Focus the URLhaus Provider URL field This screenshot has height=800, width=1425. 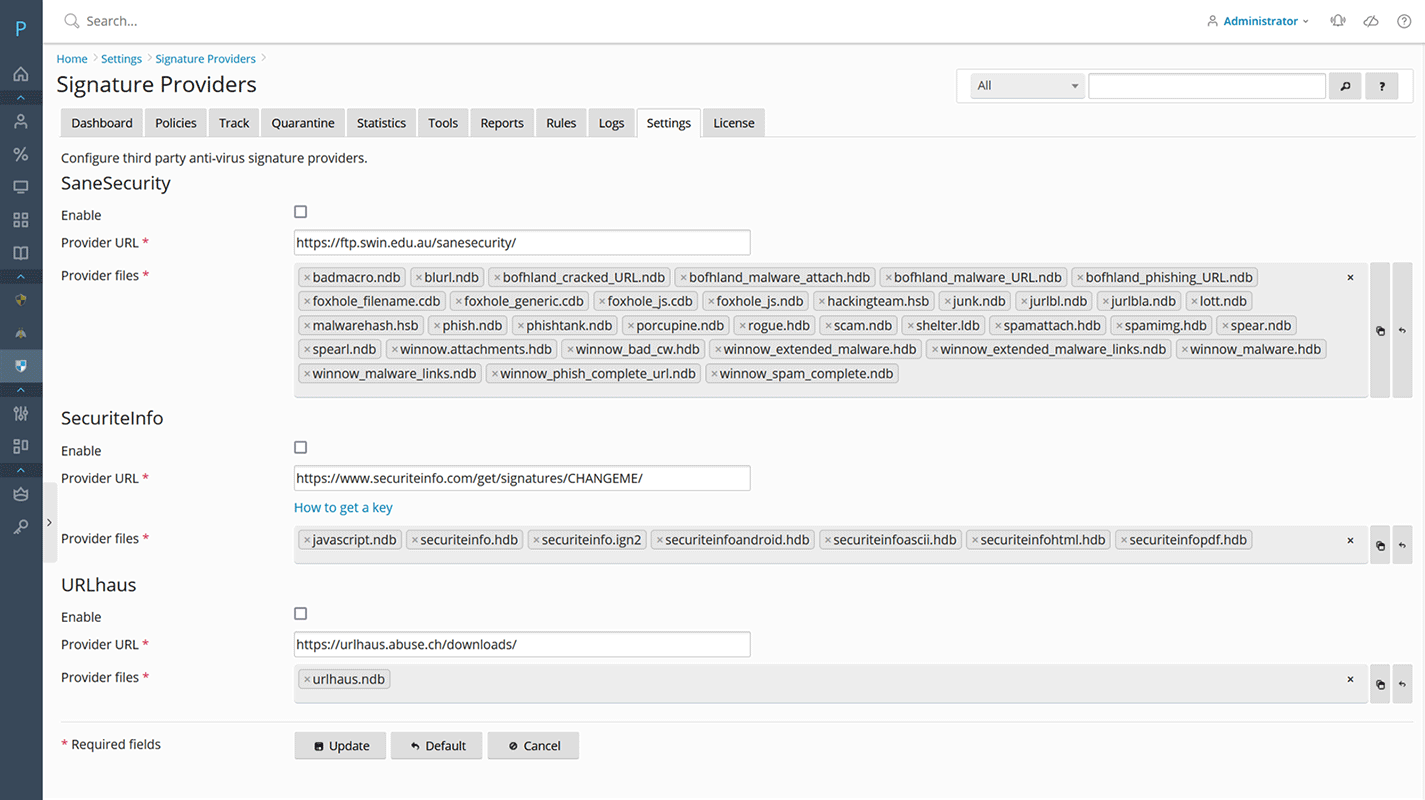(x=522, y=645)
